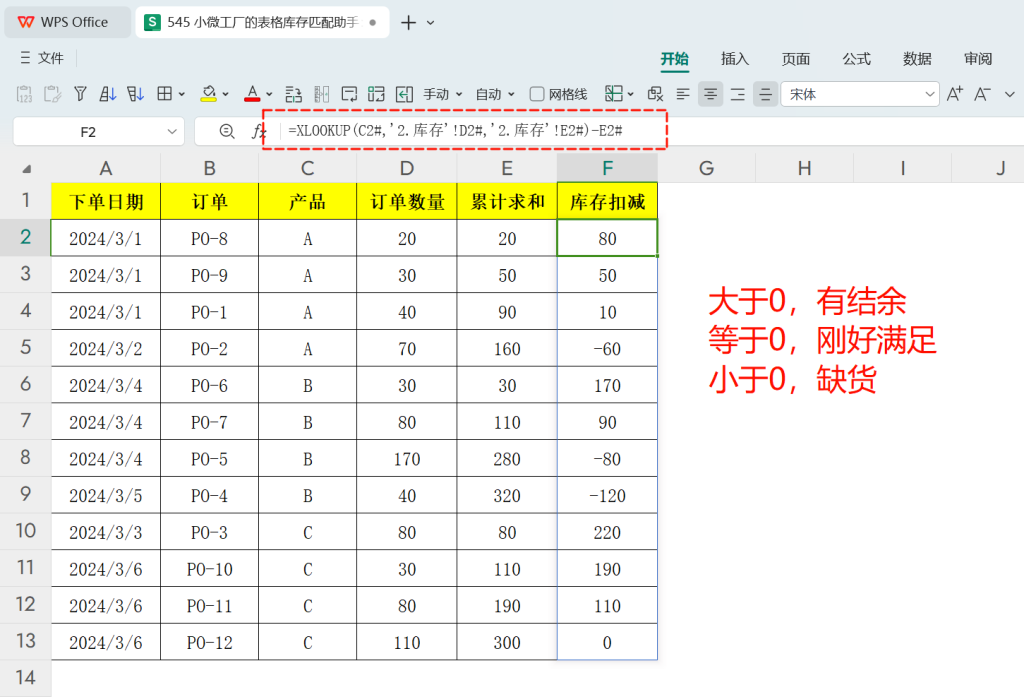This screenshot has width=1024, height=697.
Task: Switch to the 插入 tab
Action: [x=735, y=59]
